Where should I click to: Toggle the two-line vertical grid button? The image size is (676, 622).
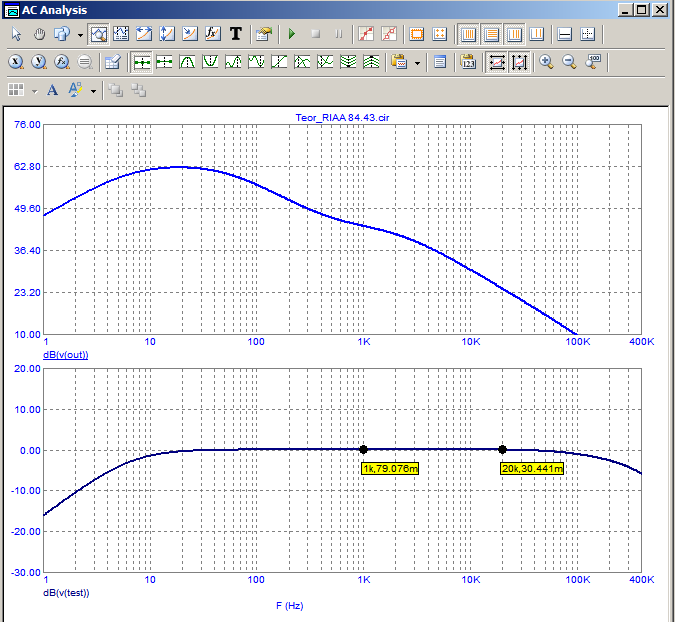537,34
